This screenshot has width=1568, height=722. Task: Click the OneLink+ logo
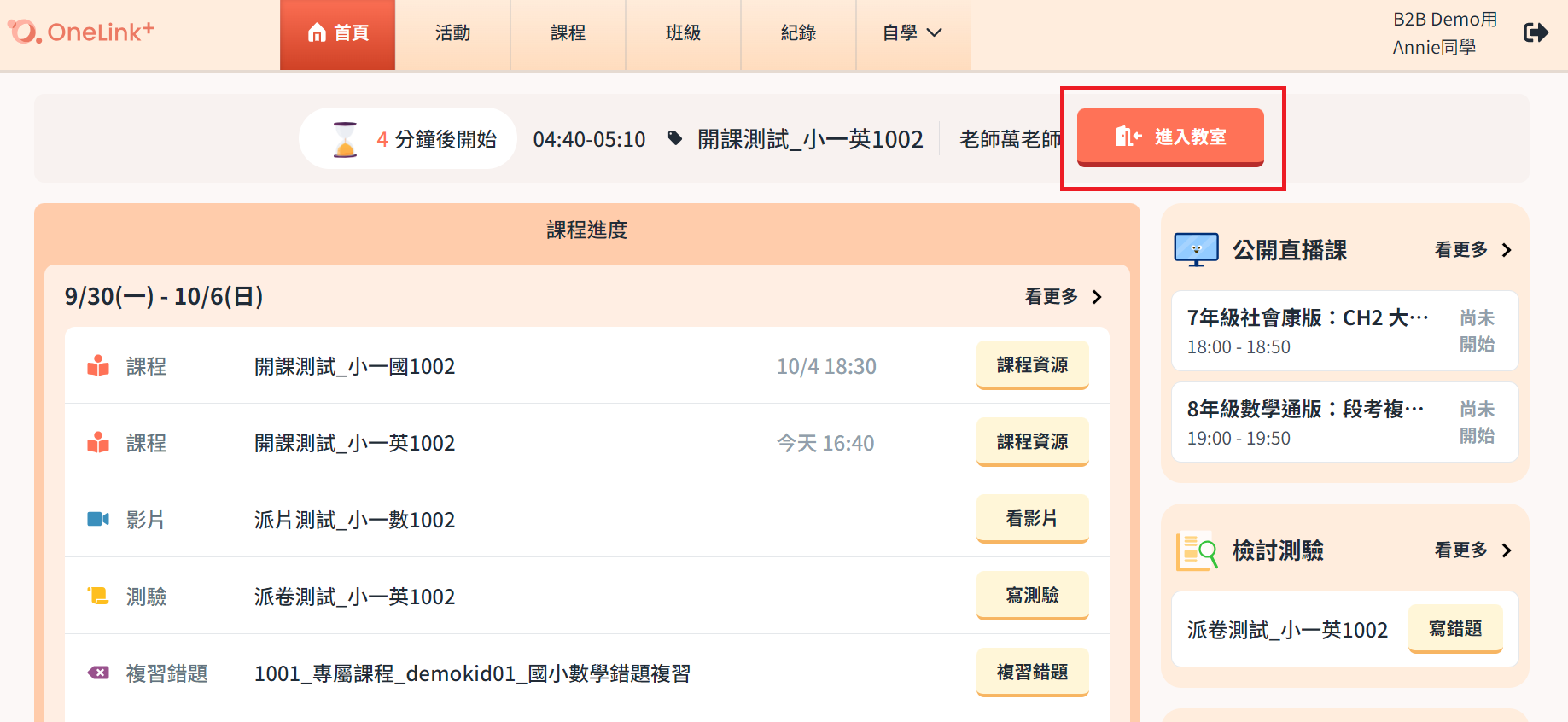tap(81, 32)
